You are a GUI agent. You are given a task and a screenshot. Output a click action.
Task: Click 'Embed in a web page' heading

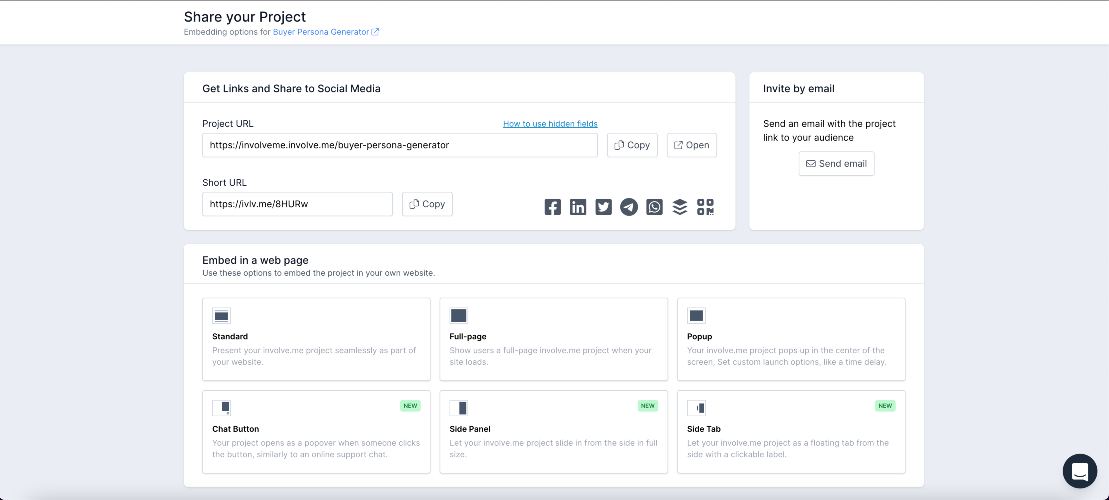coord(255,260)
